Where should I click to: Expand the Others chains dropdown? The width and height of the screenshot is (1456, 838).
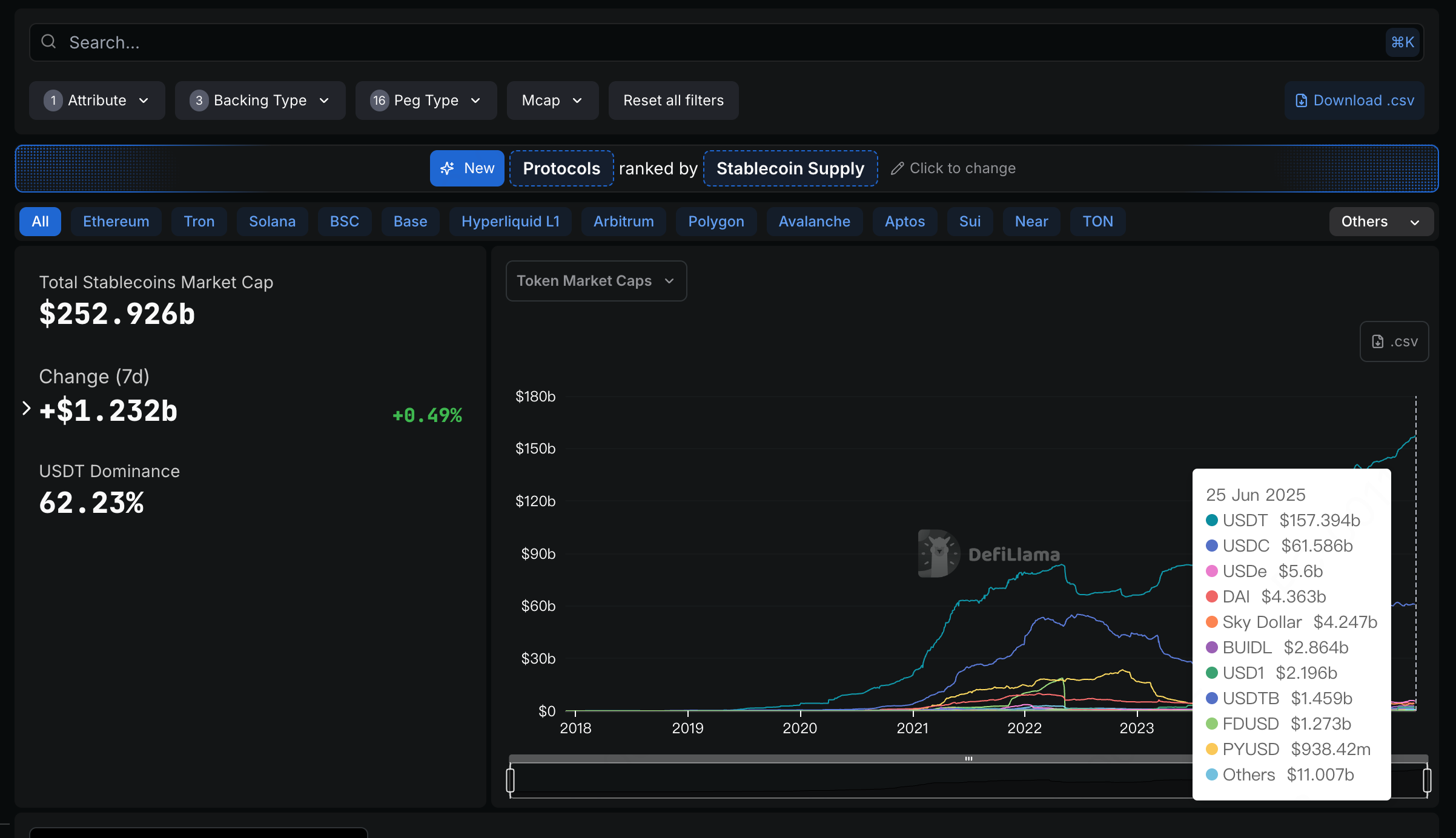[x=1381, y=222]
